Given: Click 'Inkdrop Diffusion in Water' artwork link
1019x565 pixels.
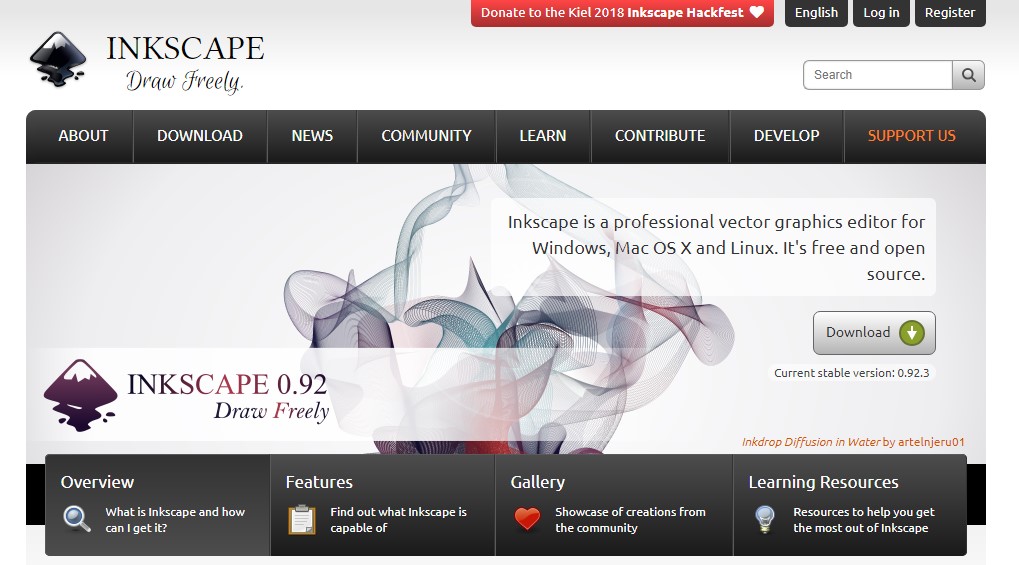Looking at the screenshot, I should pyautogui.click(x=811, y=442).
